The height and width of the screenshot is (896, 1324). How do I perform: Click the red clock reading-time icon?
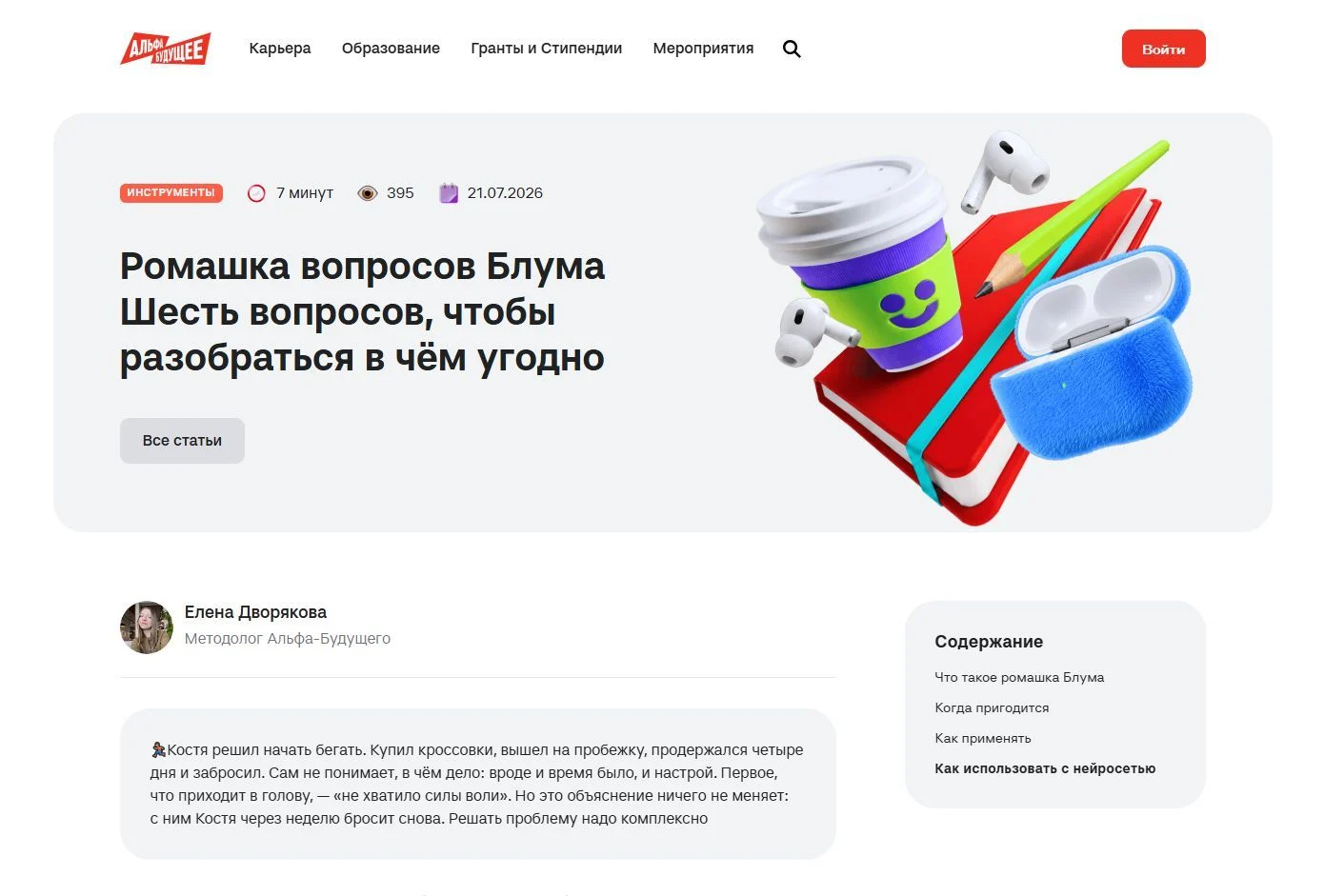[256, 193]
